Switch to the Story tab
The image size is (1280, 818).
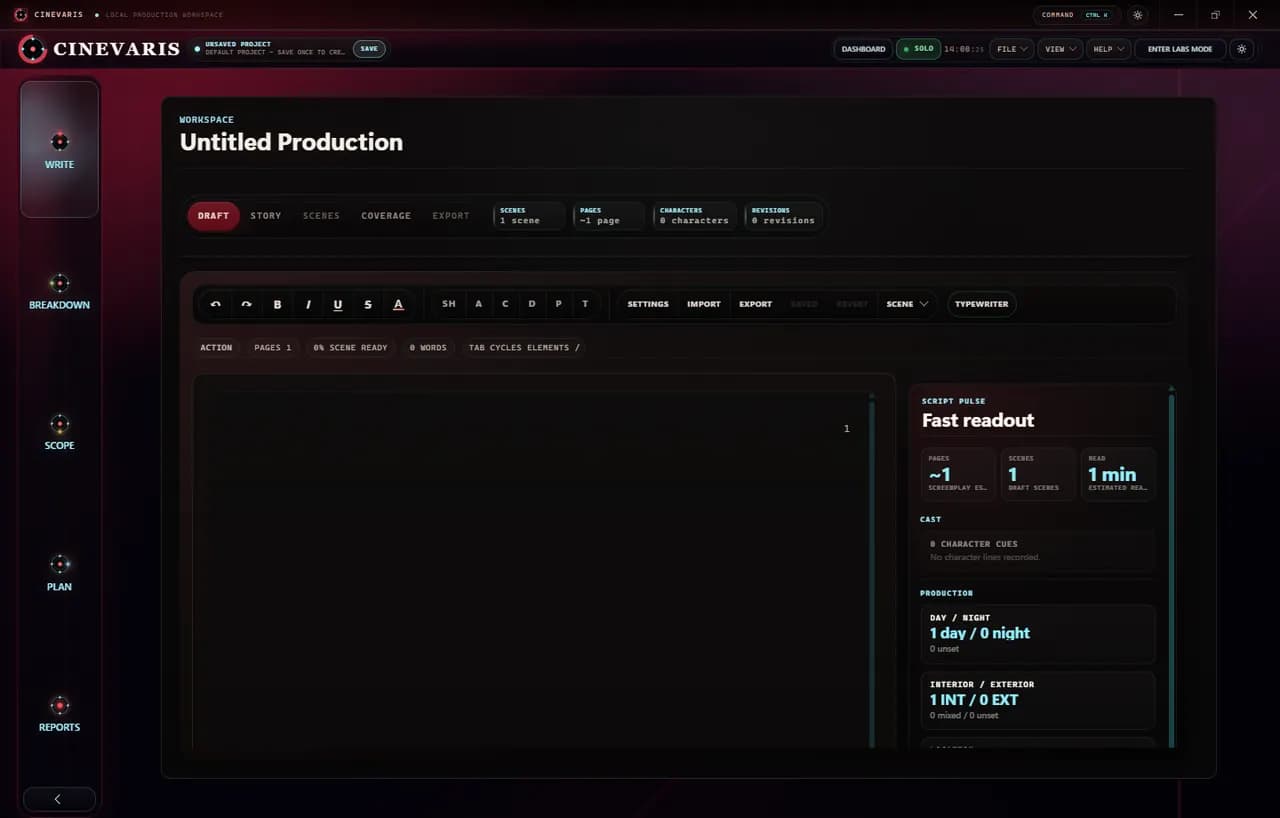pyautogui.click(x=266, y=216)
